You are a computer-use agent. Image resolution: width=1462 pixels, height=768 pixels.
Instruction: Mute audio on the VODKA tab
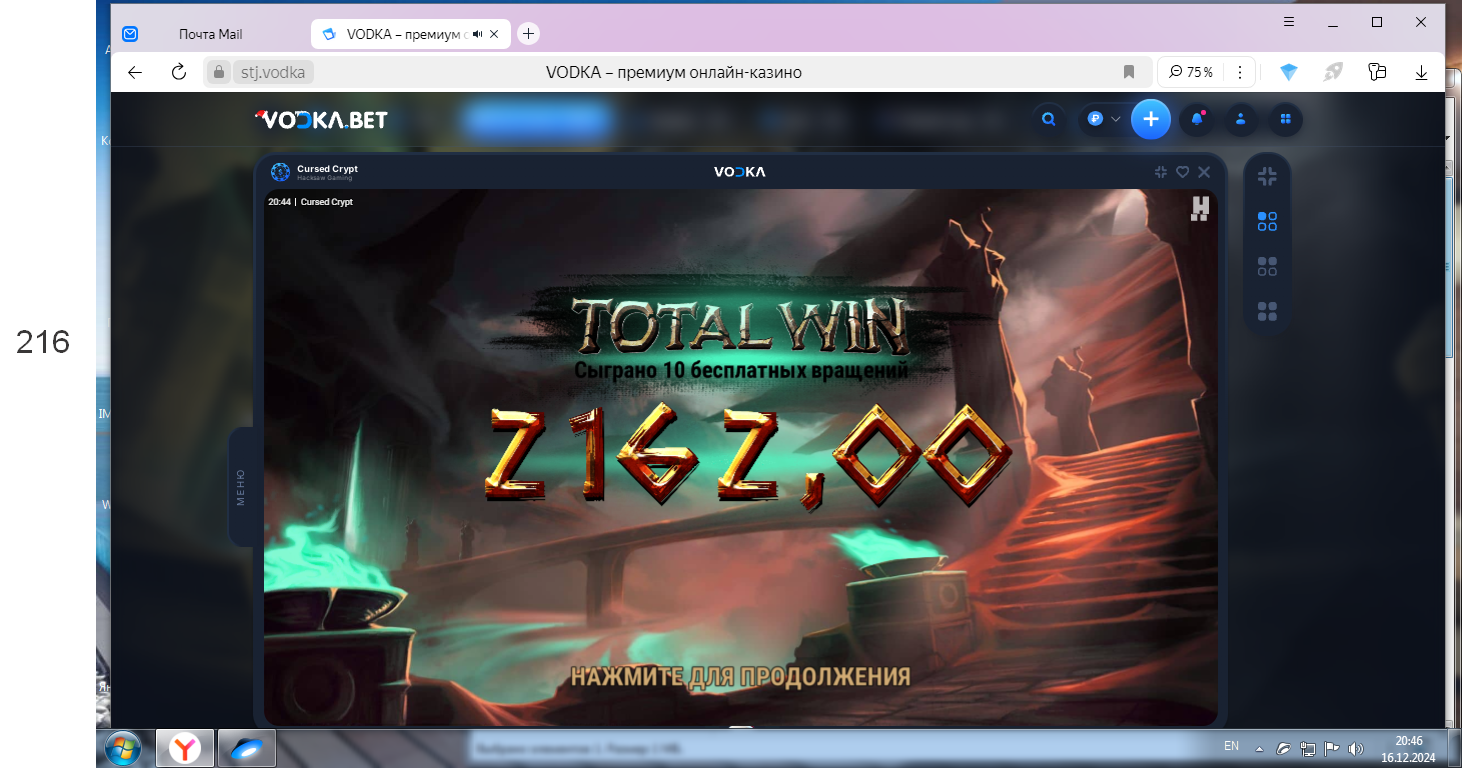pos(478,34)
